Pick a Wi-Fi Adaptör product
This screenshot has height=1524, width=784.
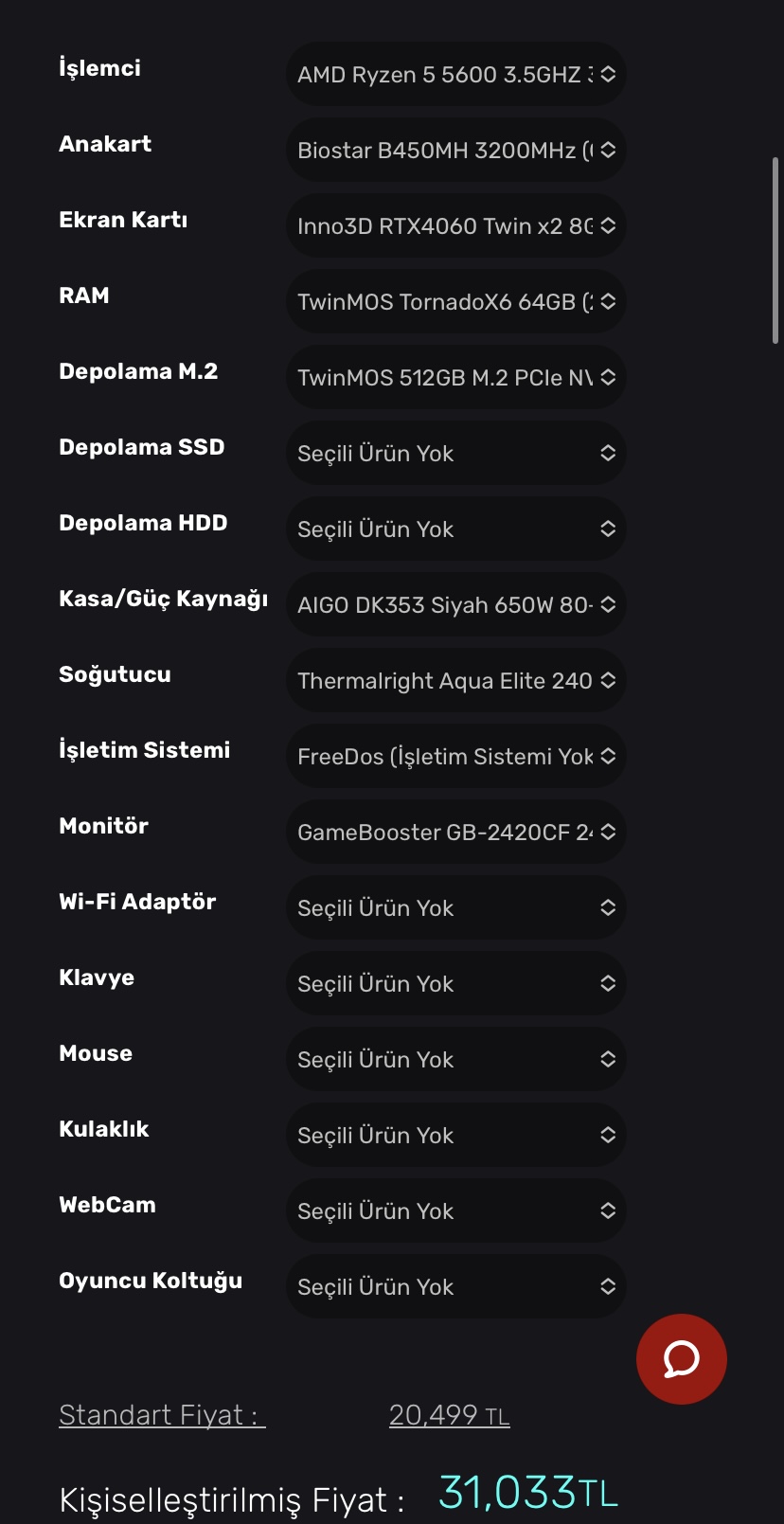coord(455,908)
